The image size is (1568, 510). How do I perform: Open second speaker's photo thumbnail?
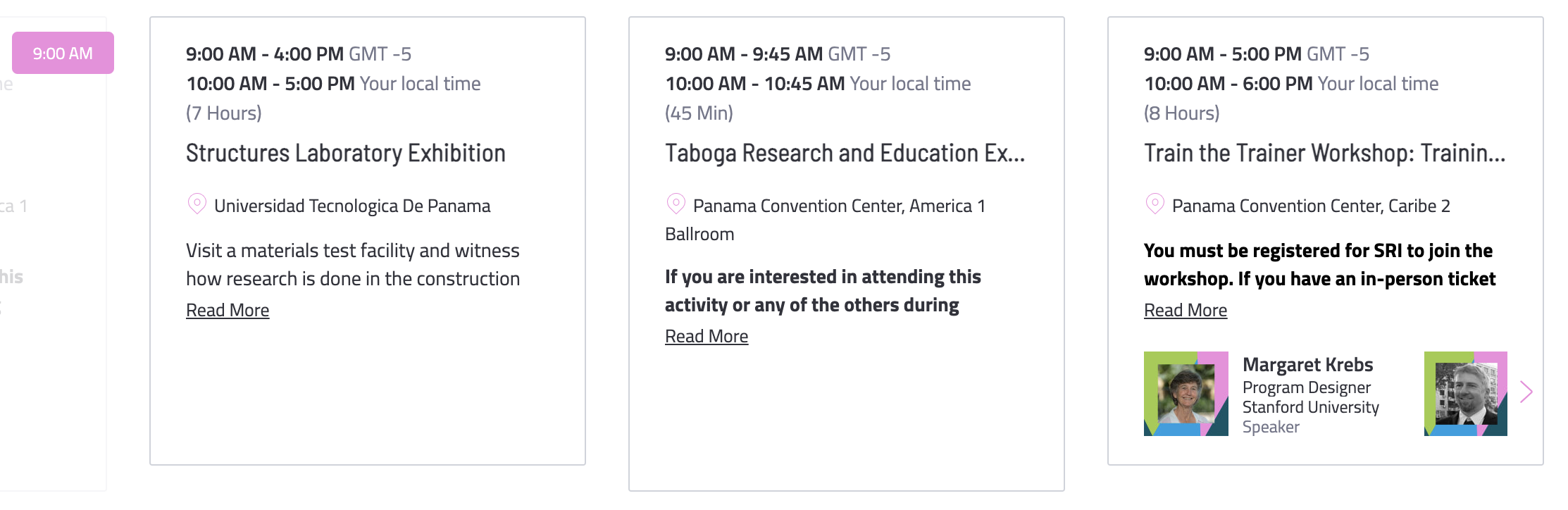pos(1466,394)
